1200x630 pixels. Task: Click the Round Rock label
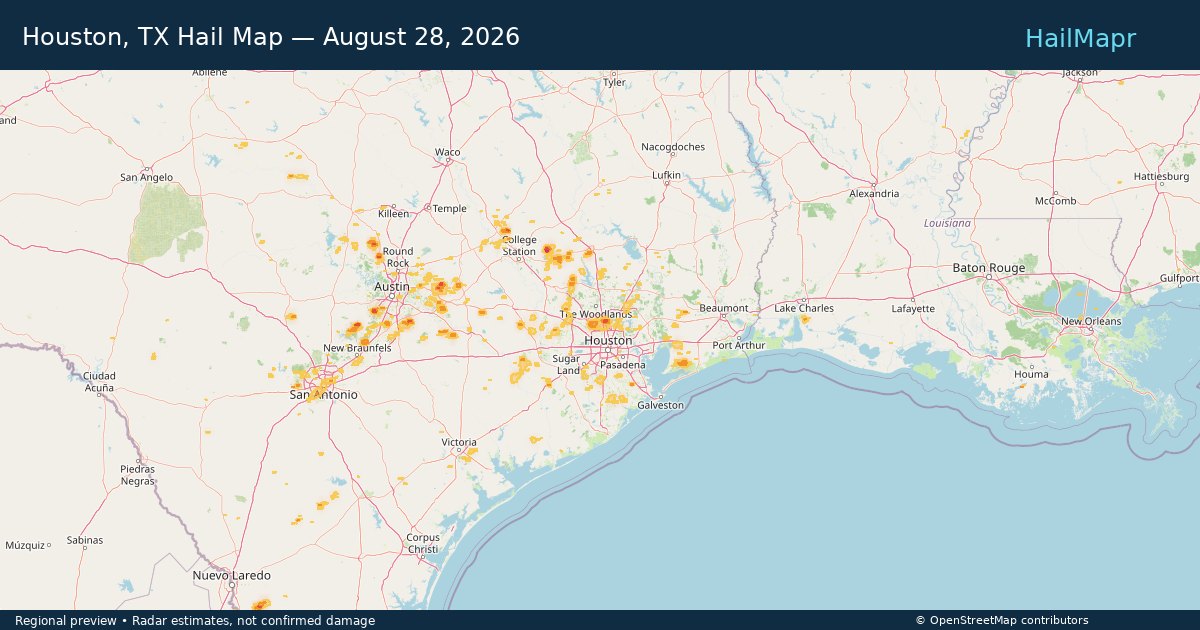click(x=397, y=257)
